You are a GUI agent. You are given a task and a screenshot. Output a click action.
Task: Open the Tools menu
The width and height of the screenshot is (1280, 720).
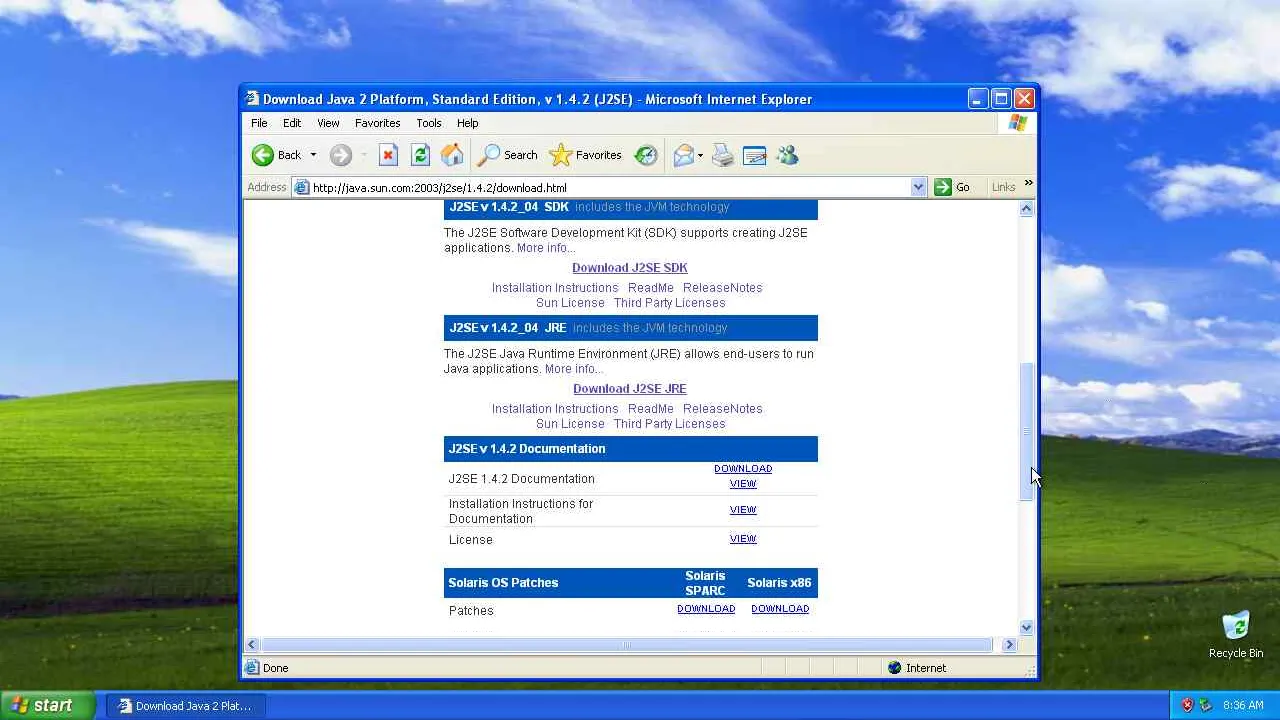(x=429, y=123)
